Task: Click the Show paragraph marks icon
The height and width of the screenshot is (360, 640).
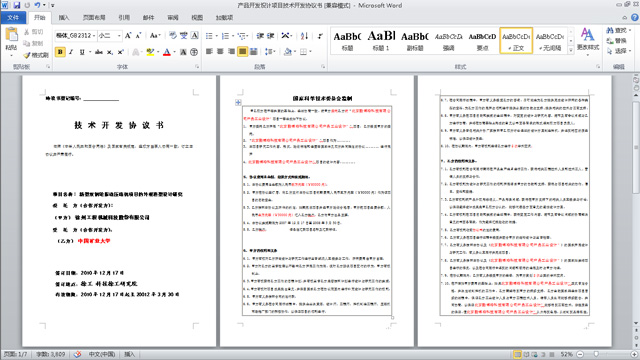Action: click(320, 36)
